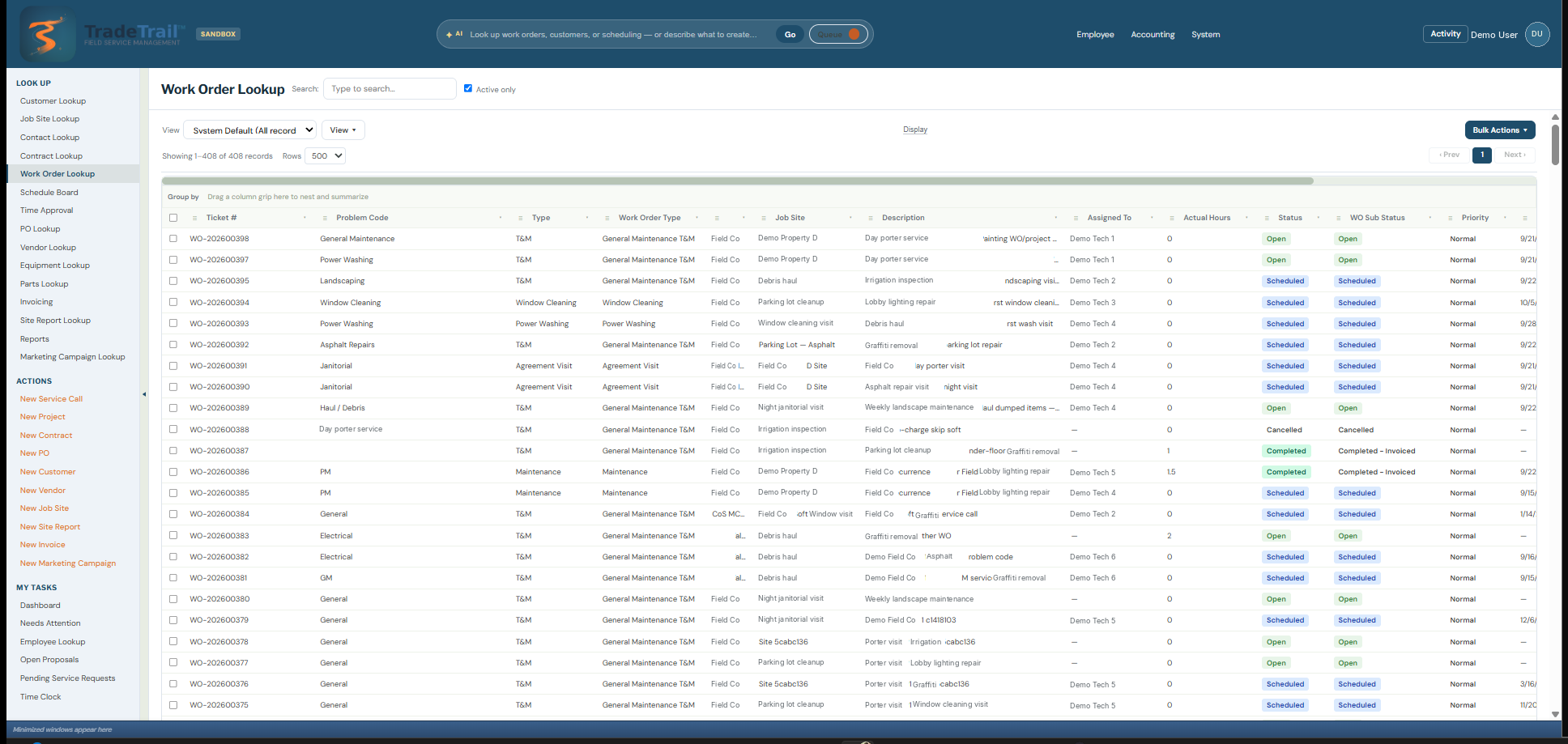Focus the Work Order search field
The image size is (1568, 744).
390,88
